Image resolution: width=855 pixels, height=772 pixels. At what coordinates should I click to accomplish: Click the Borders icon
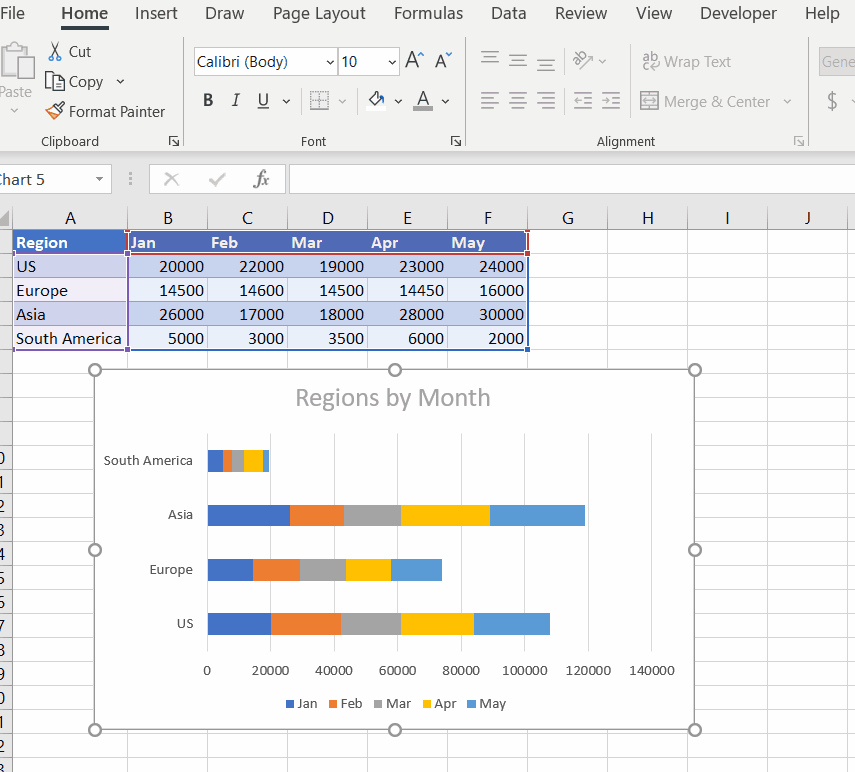[x=319, y=100]
